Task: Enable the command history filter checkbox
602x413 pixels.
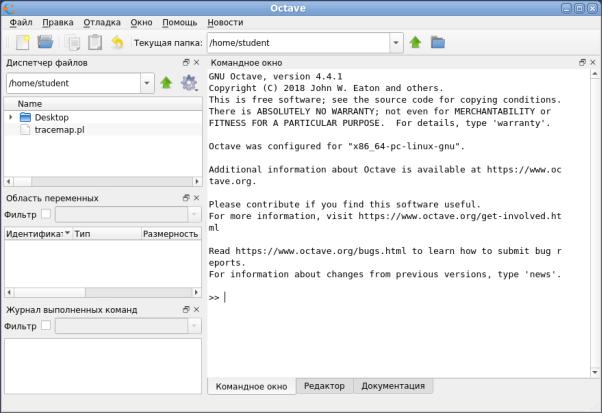Action: [x=46, y=325]
